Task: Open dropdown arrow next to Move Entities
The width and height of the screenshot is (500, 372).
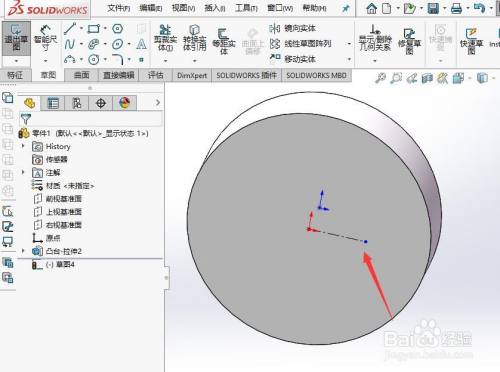Action: [349, 59]
